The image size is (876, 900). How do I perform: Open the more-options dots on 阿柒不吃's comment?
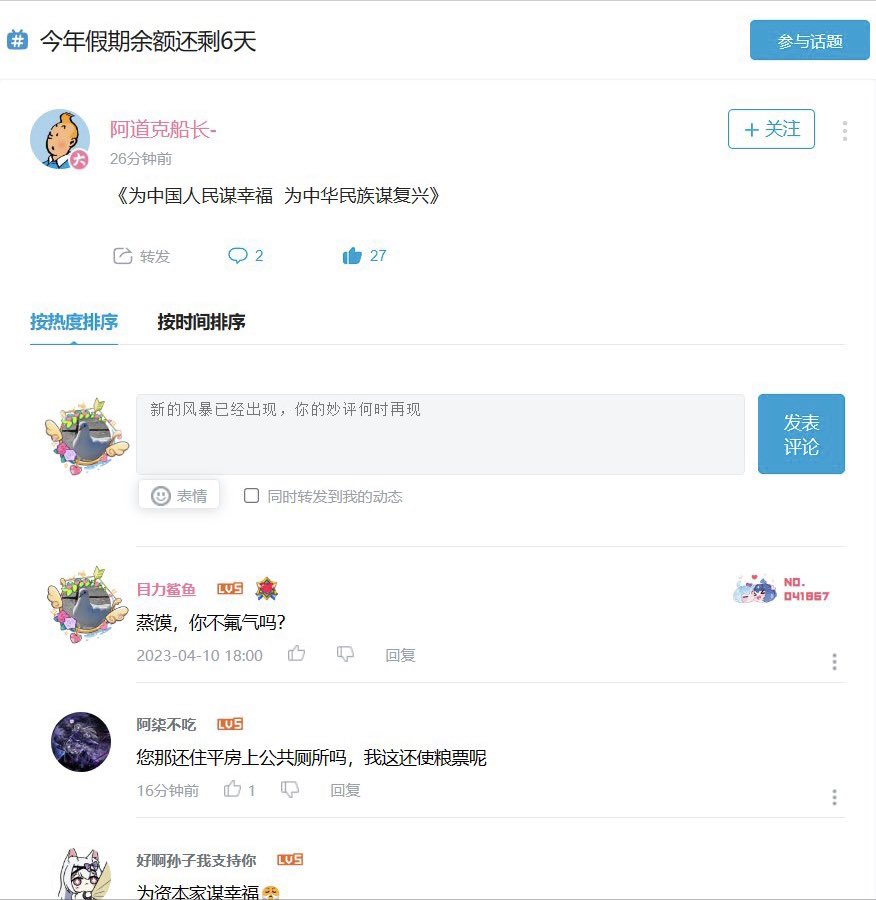(x=834, y=797)
